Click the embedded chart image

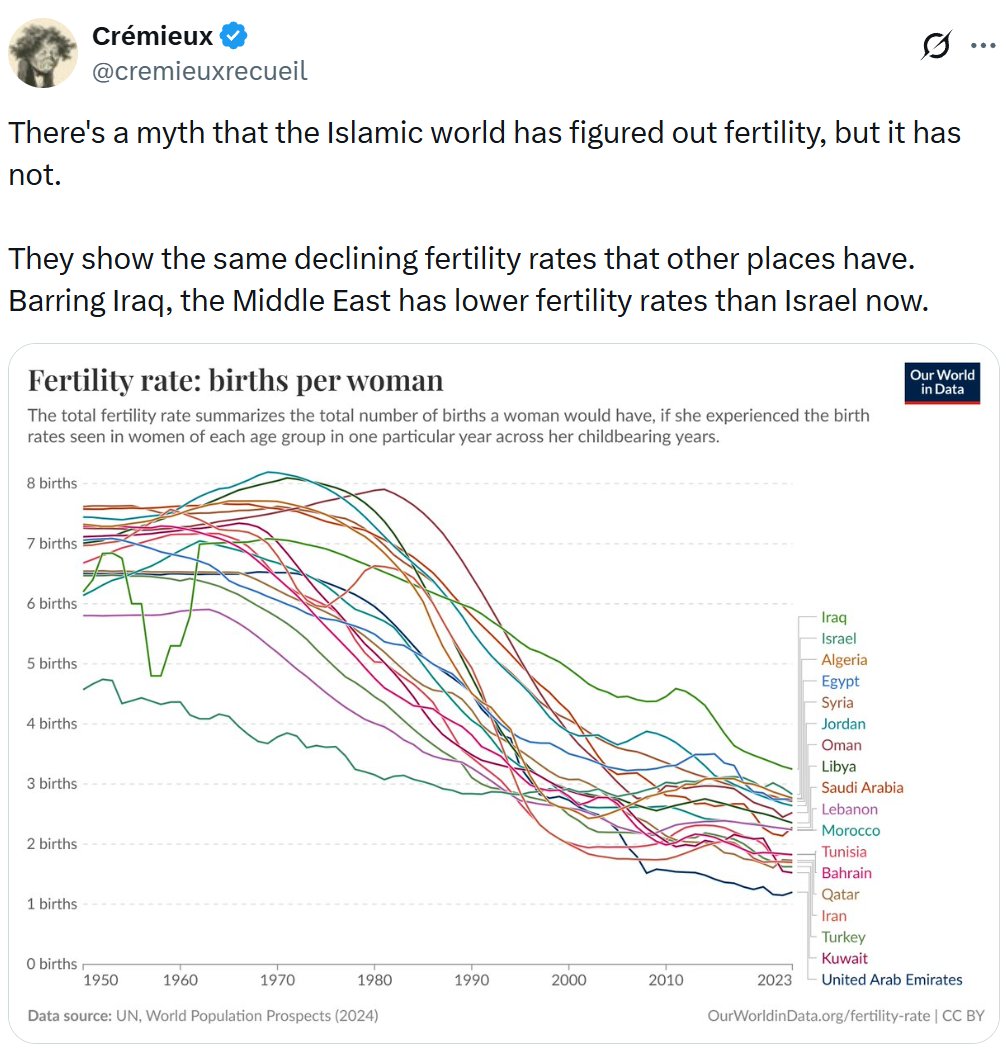click(503, 693)
